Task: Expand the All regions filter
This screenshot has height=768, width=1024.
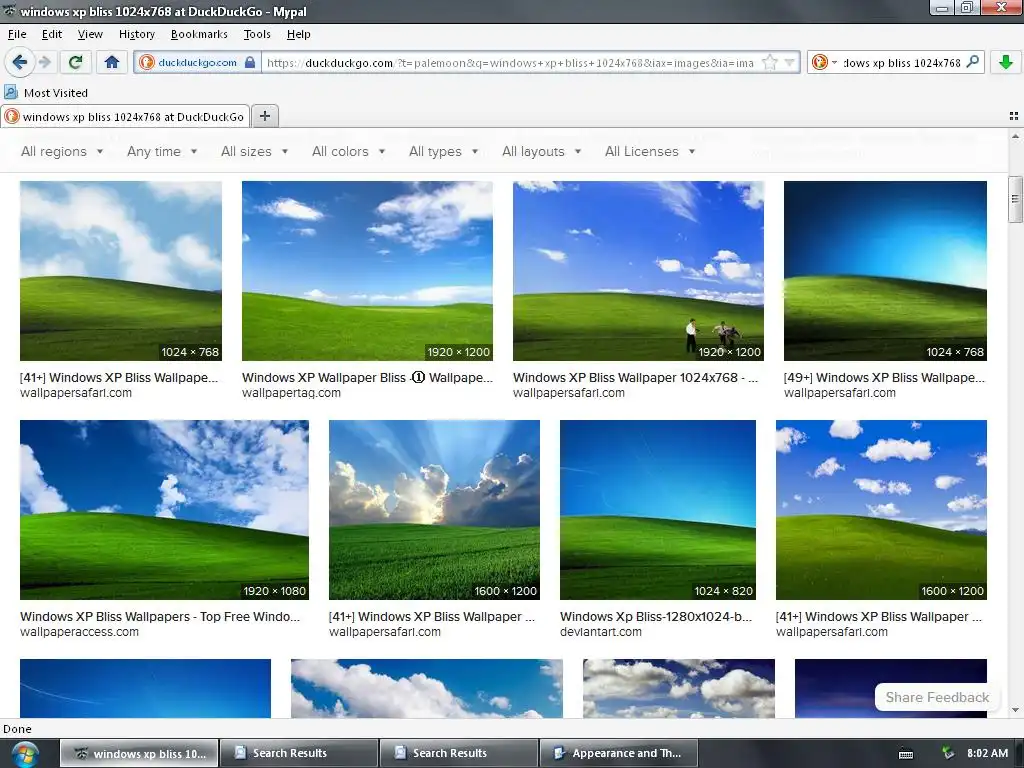Action: pyautogui.click(x=62, y=152)
